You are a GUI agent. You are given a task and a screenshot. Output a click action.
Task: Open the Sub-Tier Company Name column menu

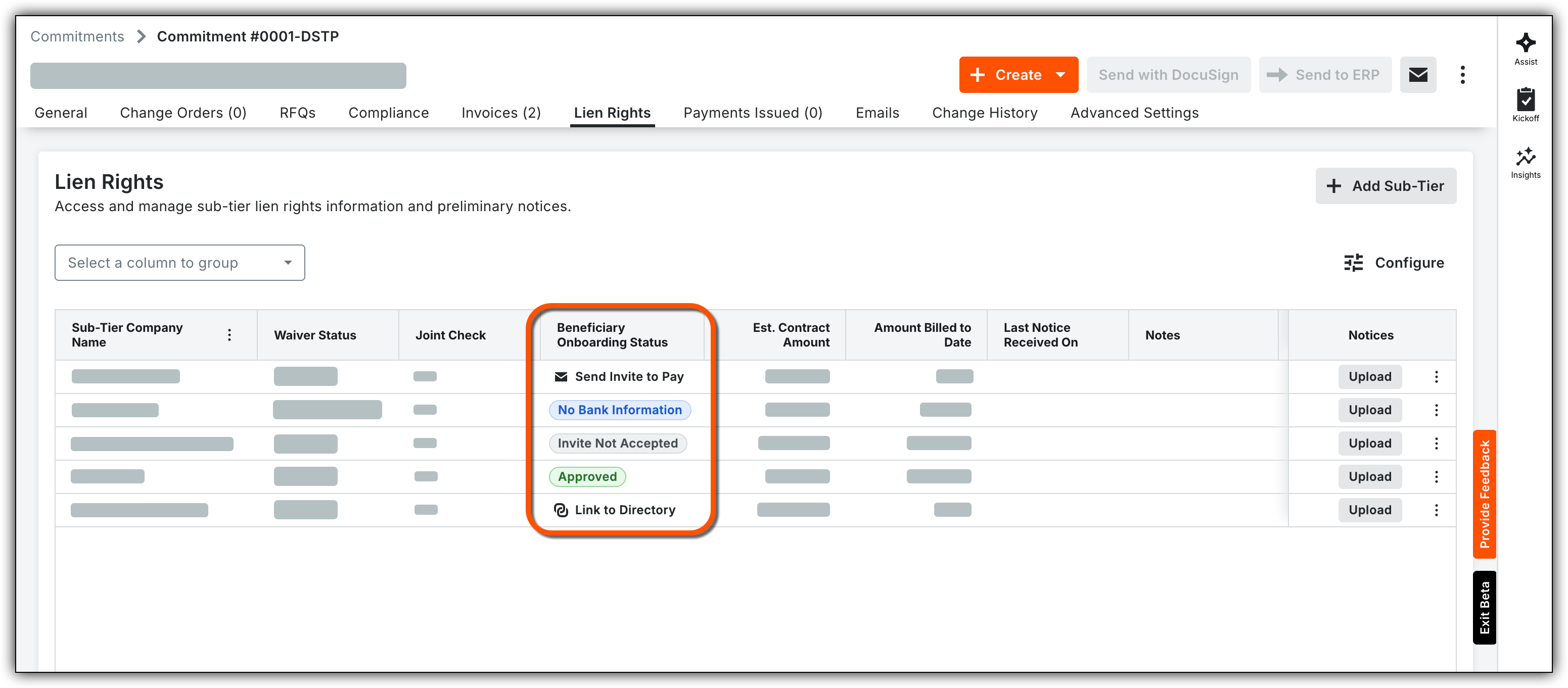point(229,334)
